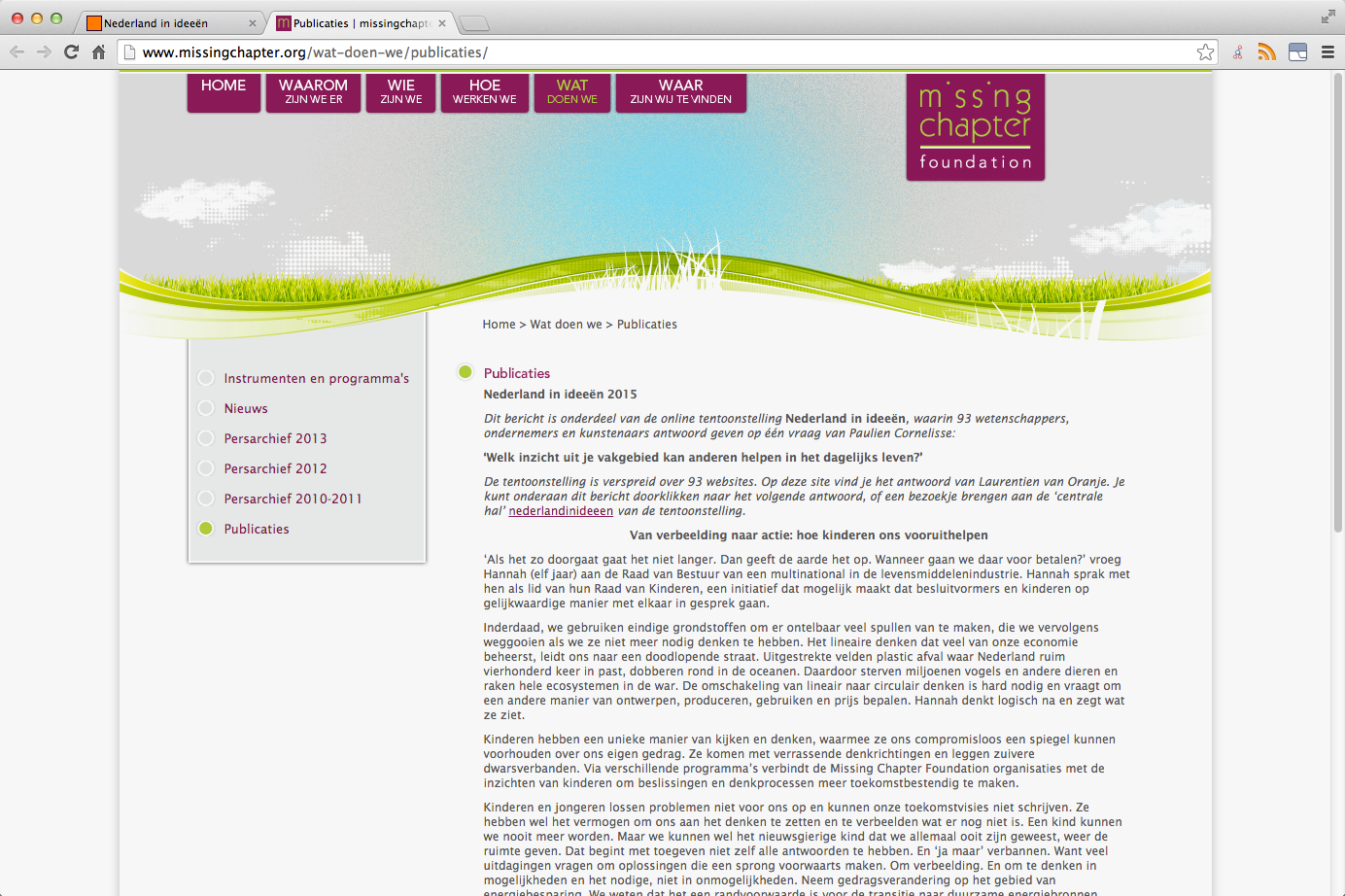
Task: Click the blue window extension icon
Action: [x=1297, y=52]
